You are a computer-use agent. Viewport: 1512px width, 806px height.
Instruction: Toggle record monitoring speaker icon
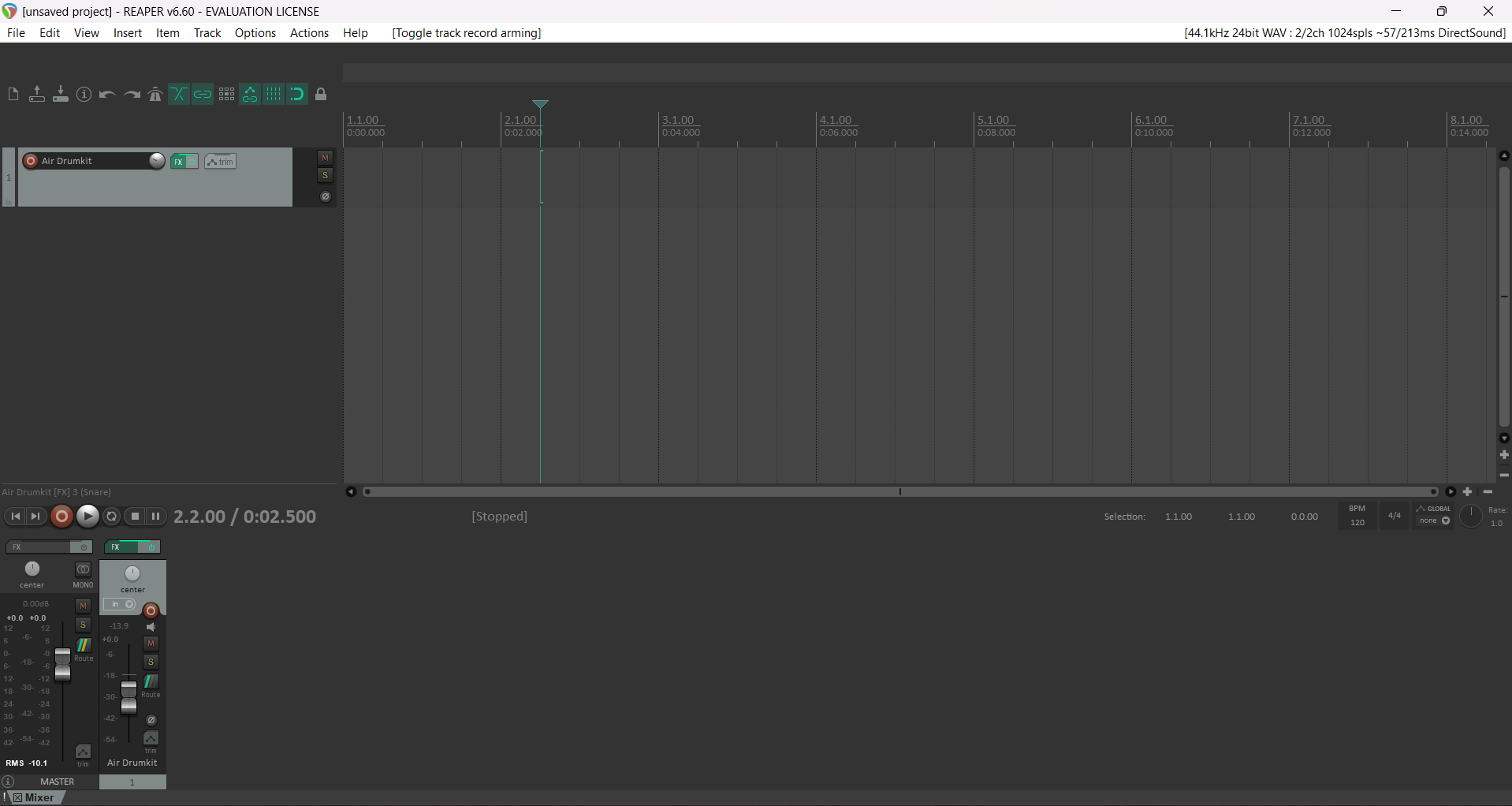[151, 627]
